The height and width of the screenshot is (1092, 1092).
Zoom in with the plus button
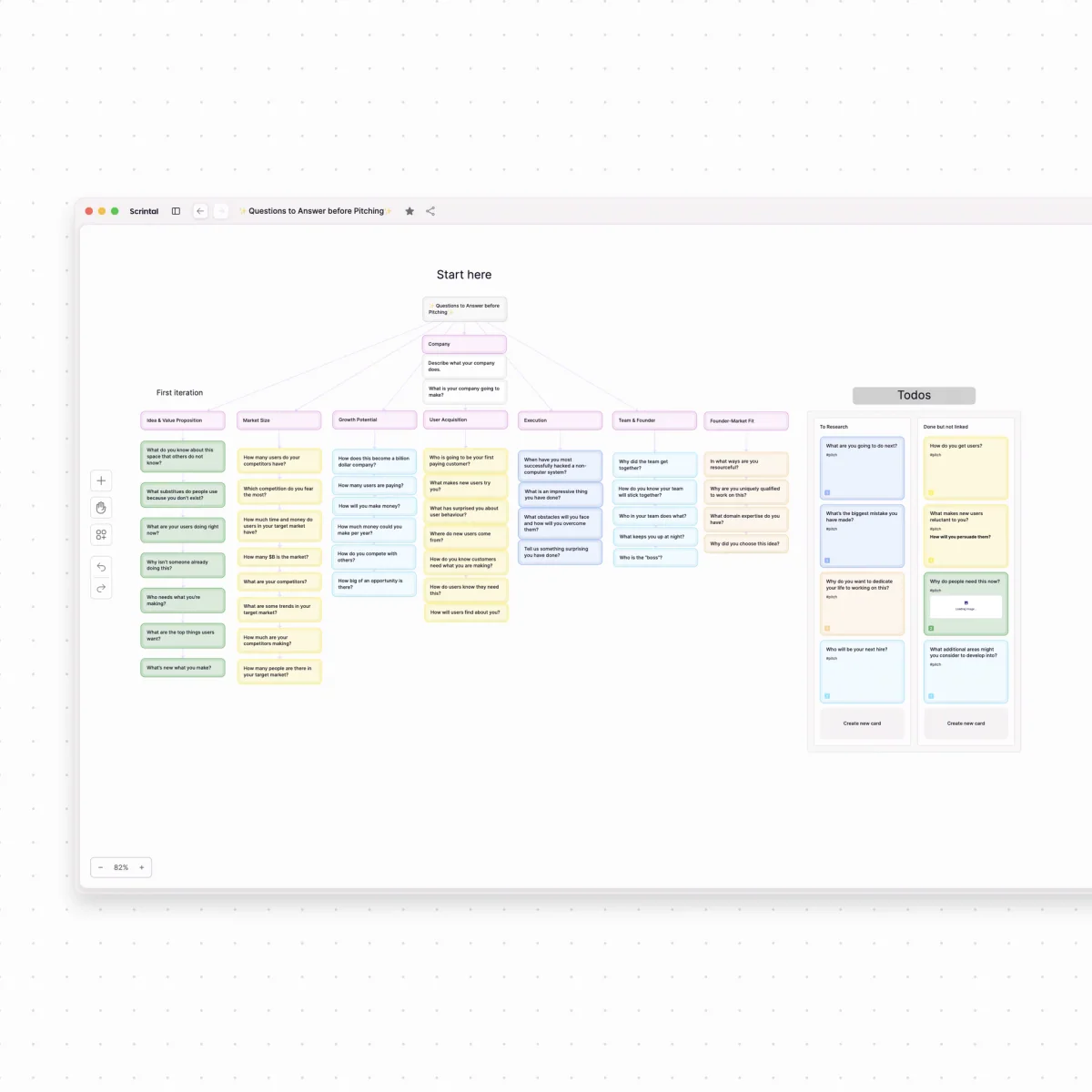pos(142,867)
